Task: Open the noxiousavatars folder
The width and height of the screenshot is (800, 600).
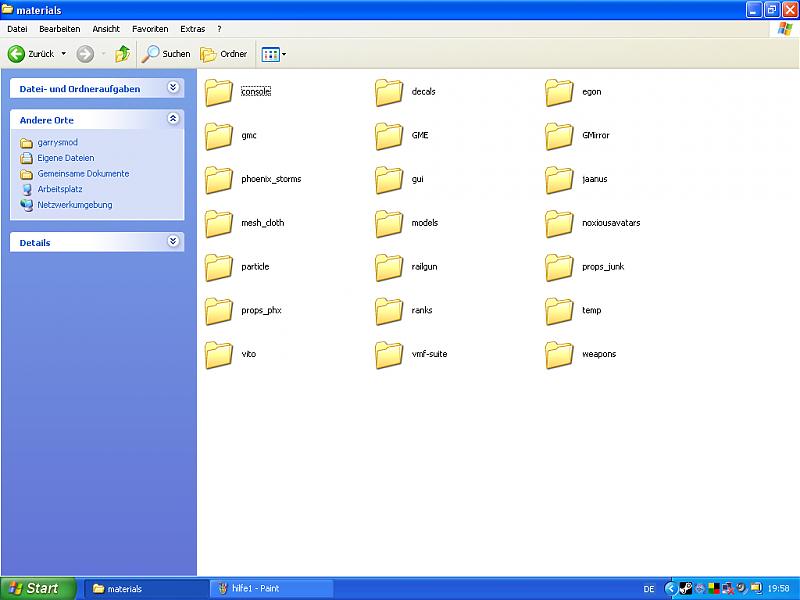Action: [560, 223]
